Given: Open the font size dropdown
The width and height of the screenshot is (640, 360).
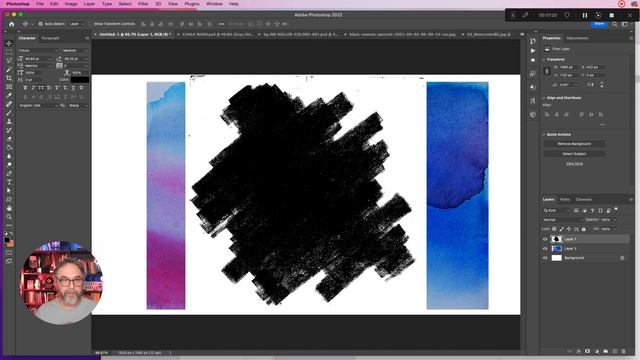Looking at the screenshot, I should [x=50, y=59].
